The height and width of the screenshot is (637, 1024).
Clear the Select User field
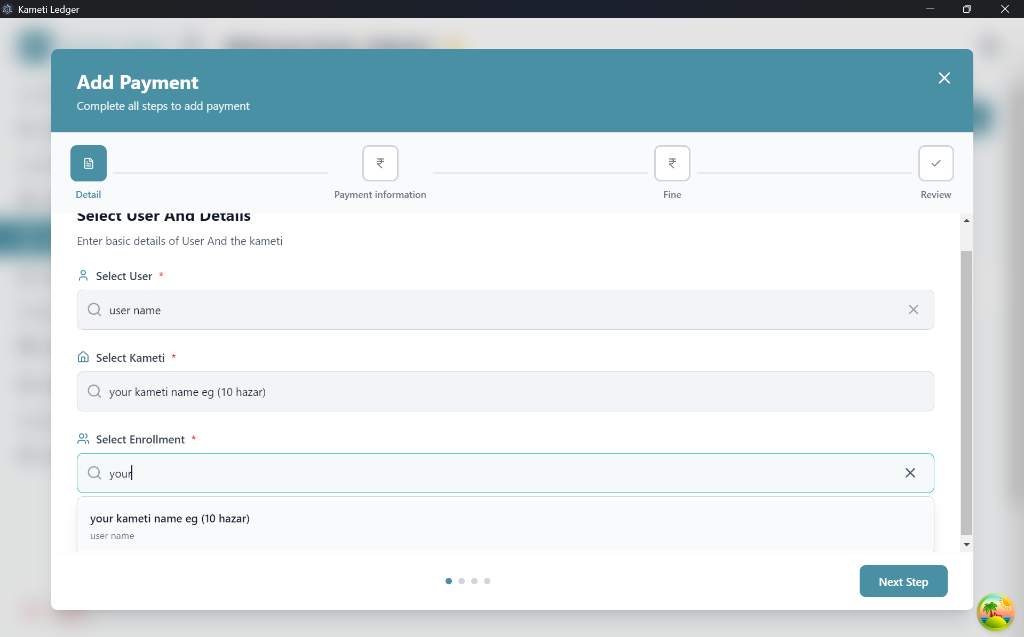coord(913,310)
